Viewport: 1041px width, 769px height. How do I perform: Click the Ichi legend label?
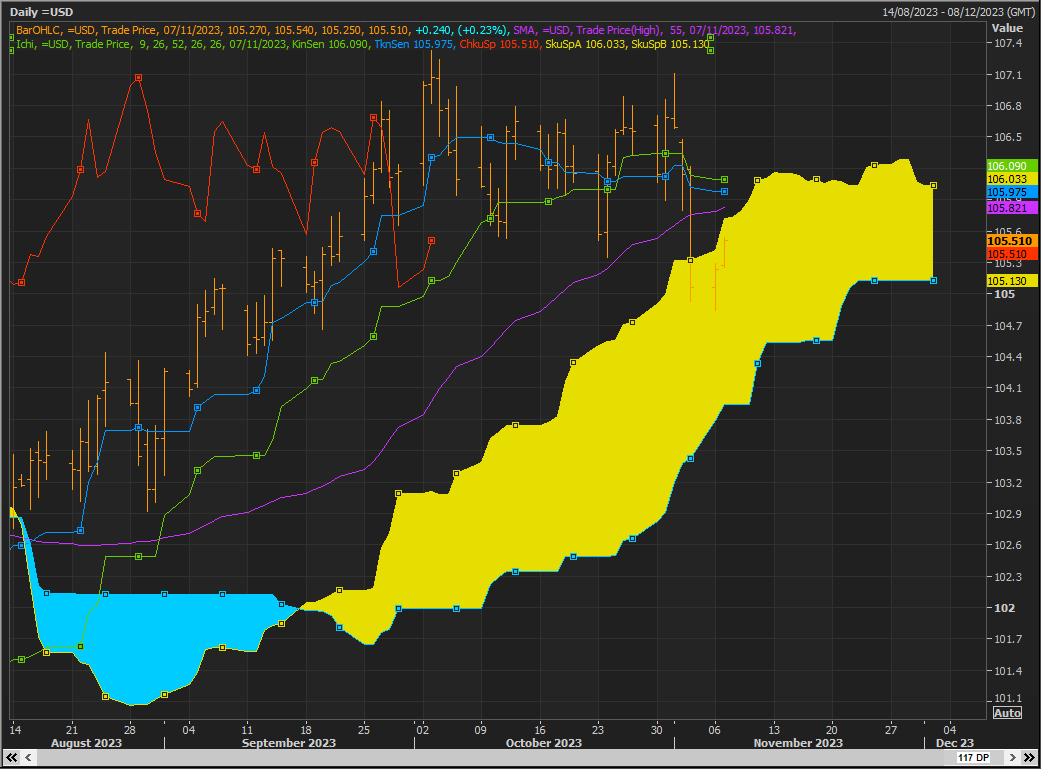26,44
